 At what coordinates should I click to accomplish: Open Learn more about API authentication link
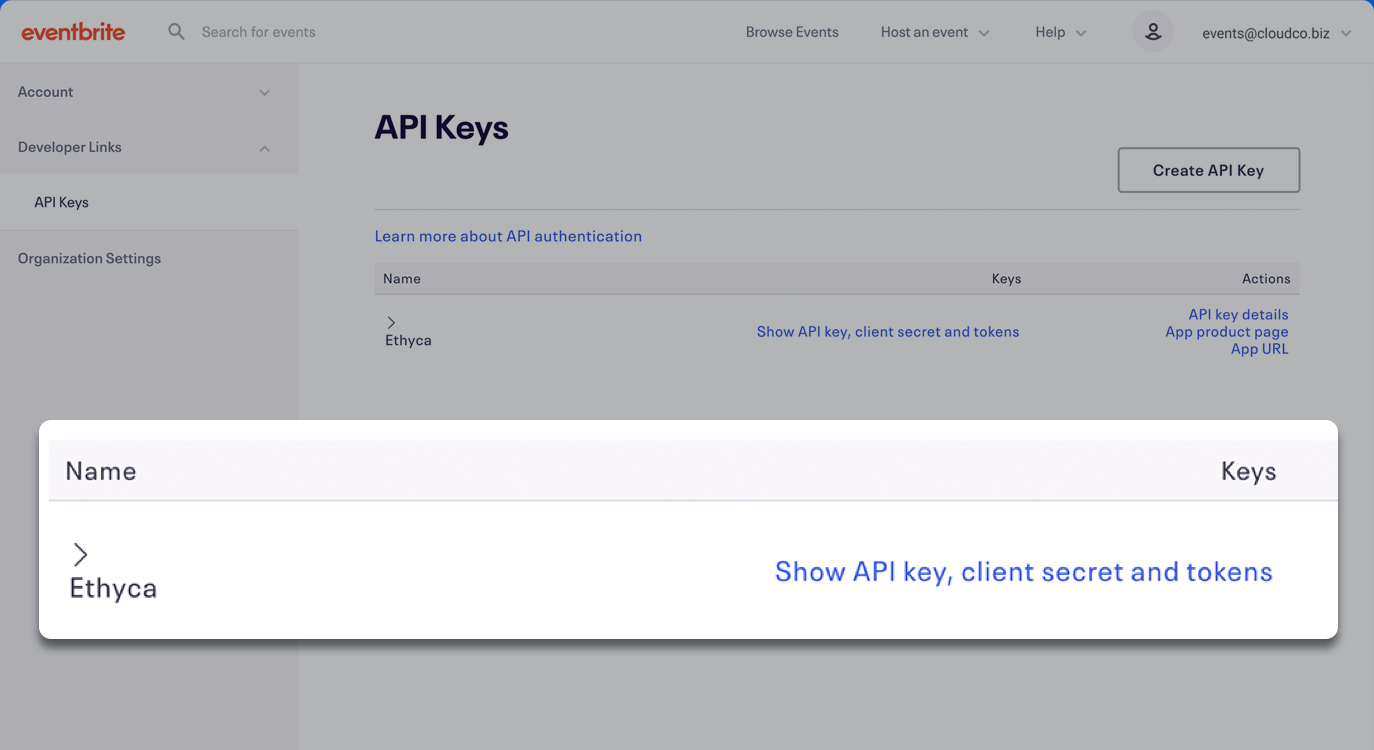[x=508, y=236]
